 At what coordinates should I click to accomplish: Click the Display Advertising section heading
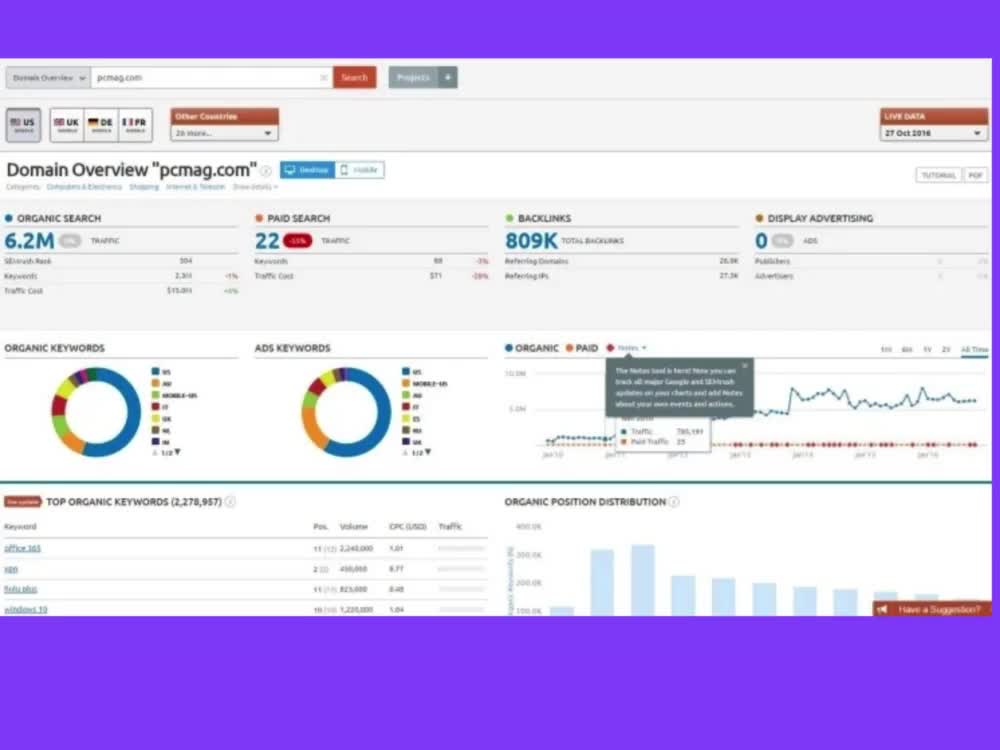820,219
